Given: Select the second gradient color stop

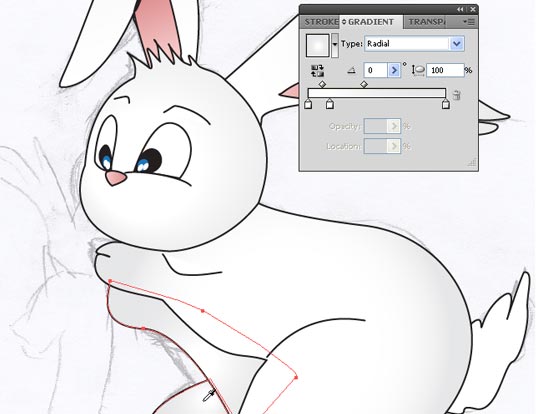Looking at the screenshot, I should [330, 104].
